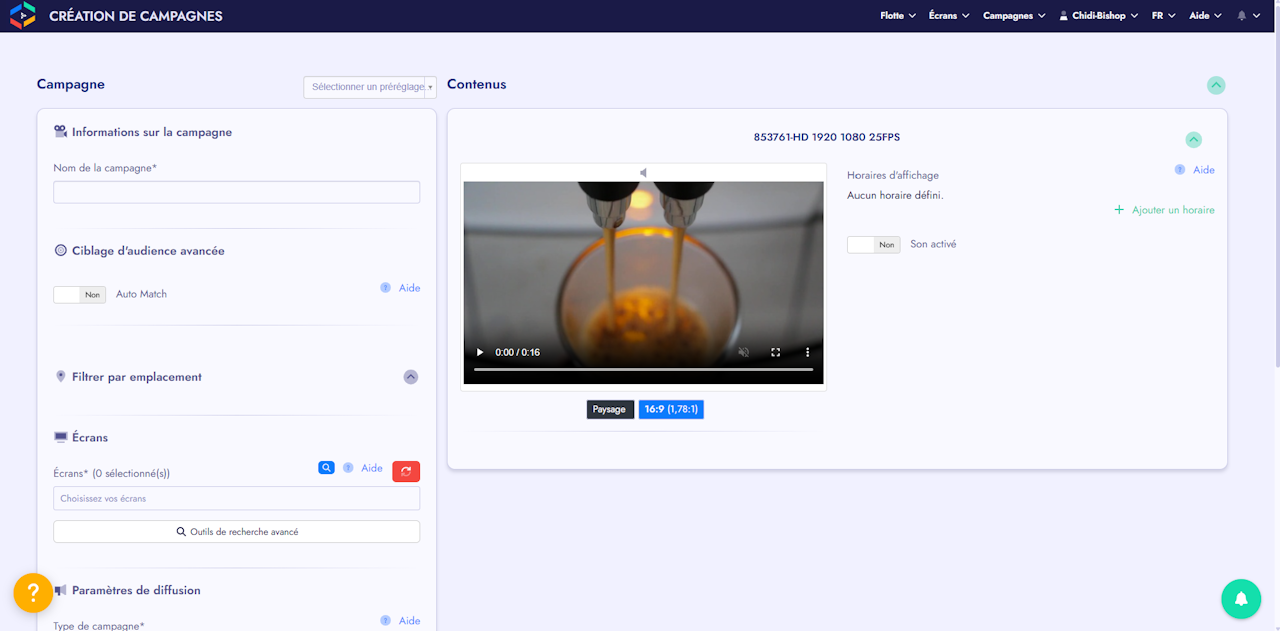Screen dimensions: 1280x631
Task: Open the Sélectionner un préréglage dropdown
Action: pos(370,87)
